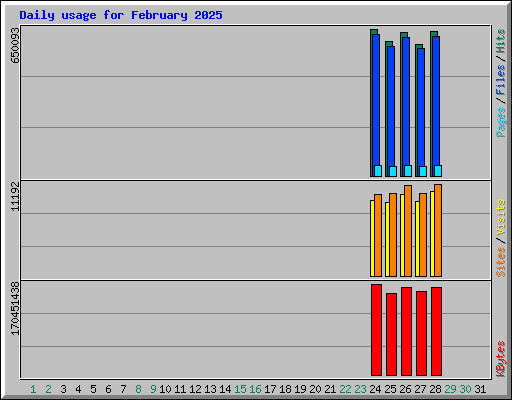Click day label 28 on the x-axis
Screen dimensions: 512x400
[x=435, y=389]
